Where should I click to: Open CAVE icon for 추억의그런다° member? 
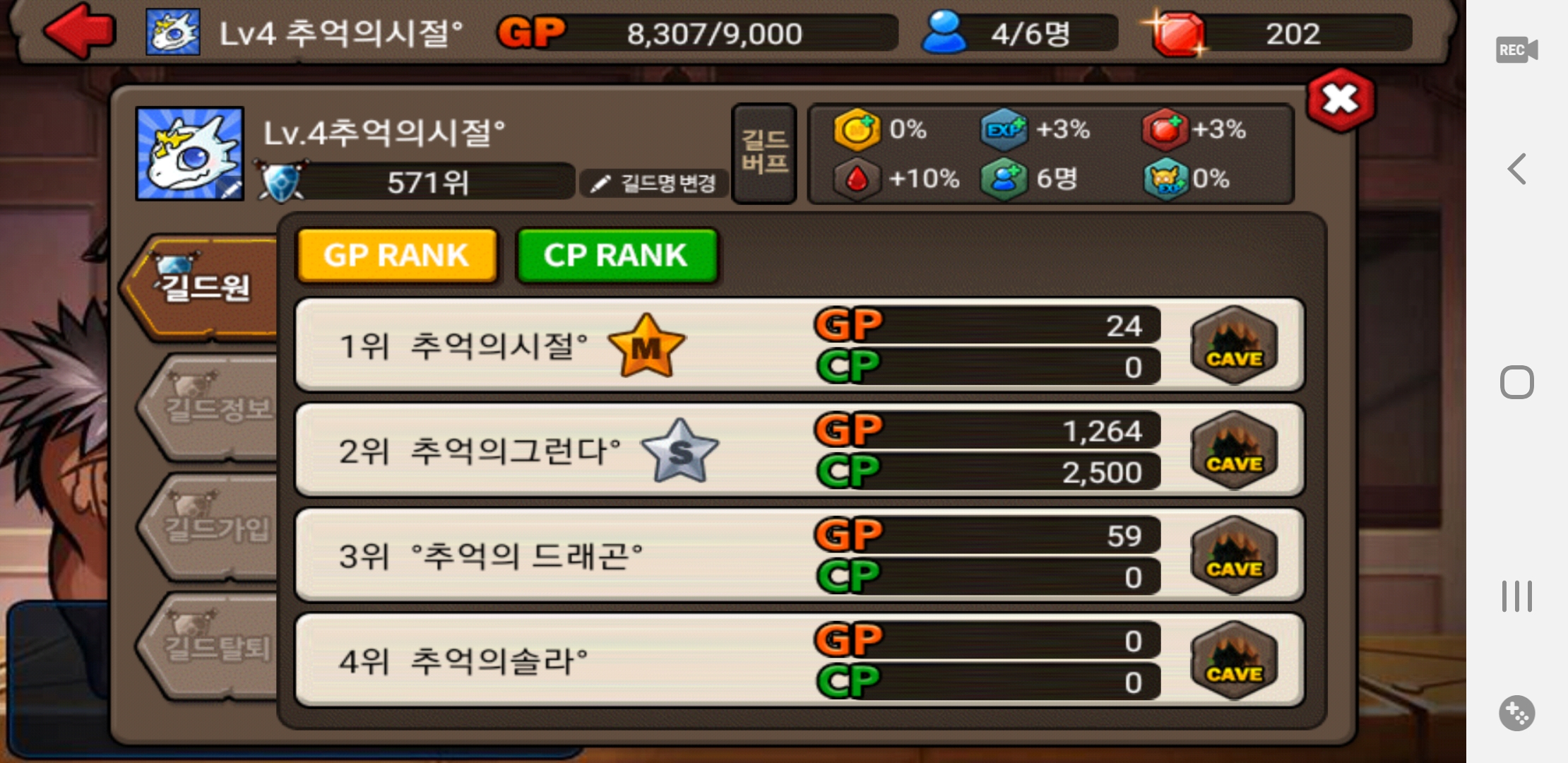pyautogui.click(x=1234, y=450)
